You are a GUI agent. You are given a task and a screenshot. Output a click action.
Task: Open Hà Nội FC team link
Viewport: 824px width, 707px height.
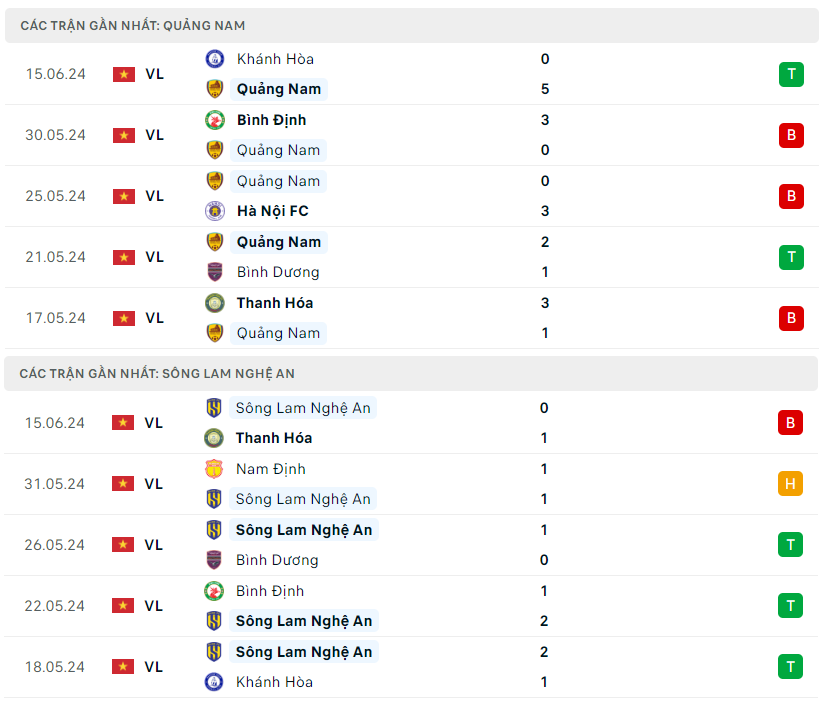pos(270,211)
